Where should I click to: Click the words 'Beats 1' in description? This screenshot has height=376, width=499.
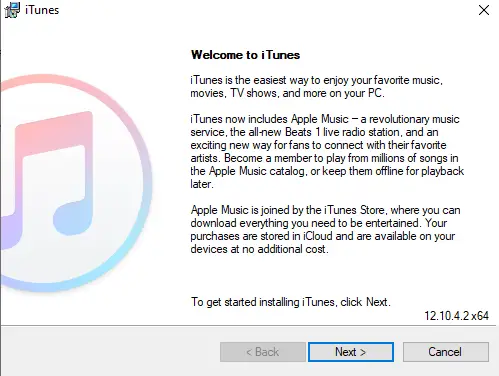coord(303,132)
